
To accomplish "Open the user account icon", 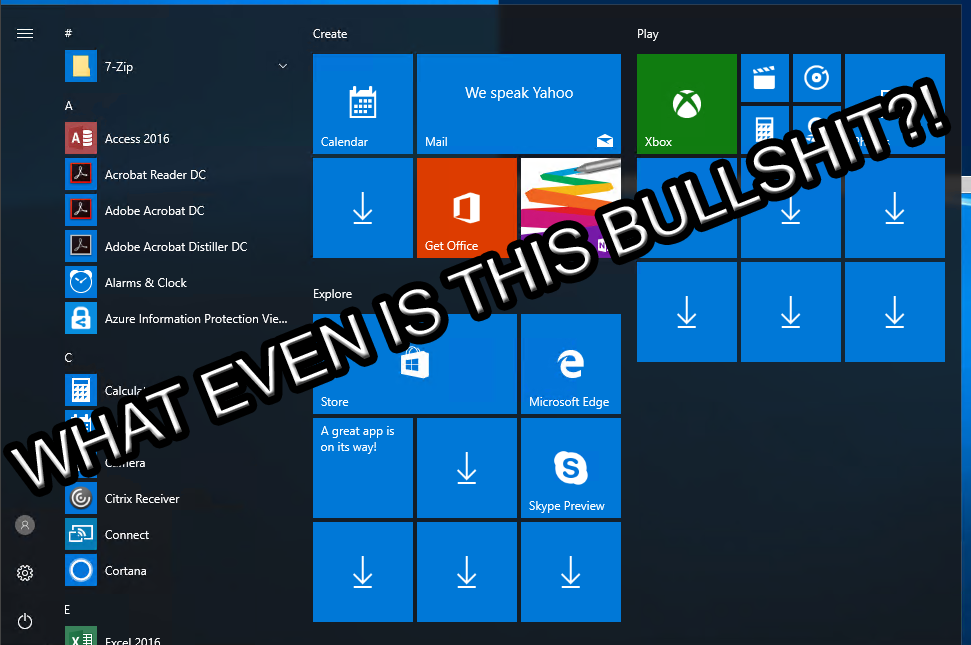I will point(25,525).
